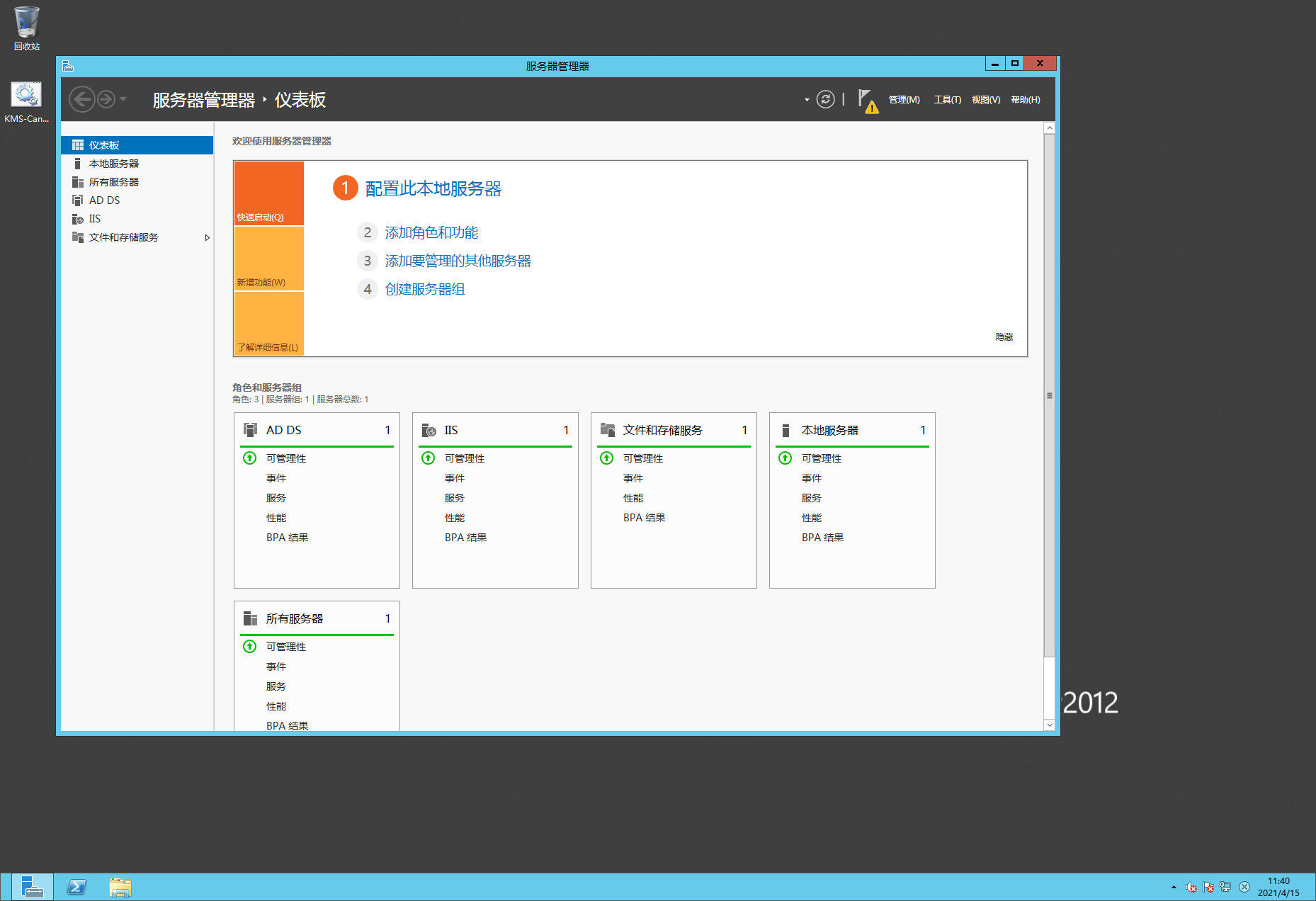Click Server Manager taskbar icon
The height and width of the screenshot is (901, 1316).
33,887
